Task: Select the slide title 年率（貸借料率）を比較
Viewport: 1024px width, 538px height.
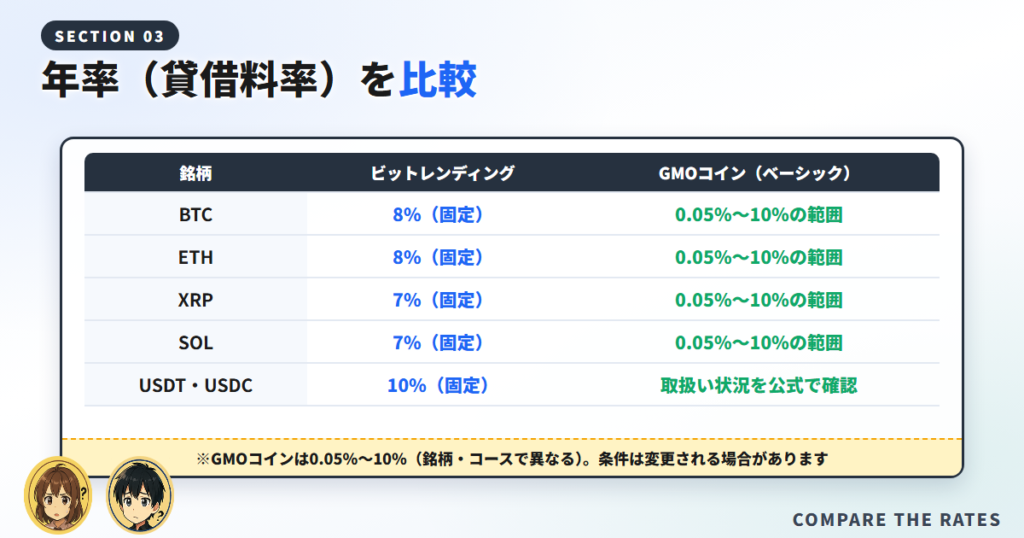Action: pyautogui.click(x=259, y=80)
